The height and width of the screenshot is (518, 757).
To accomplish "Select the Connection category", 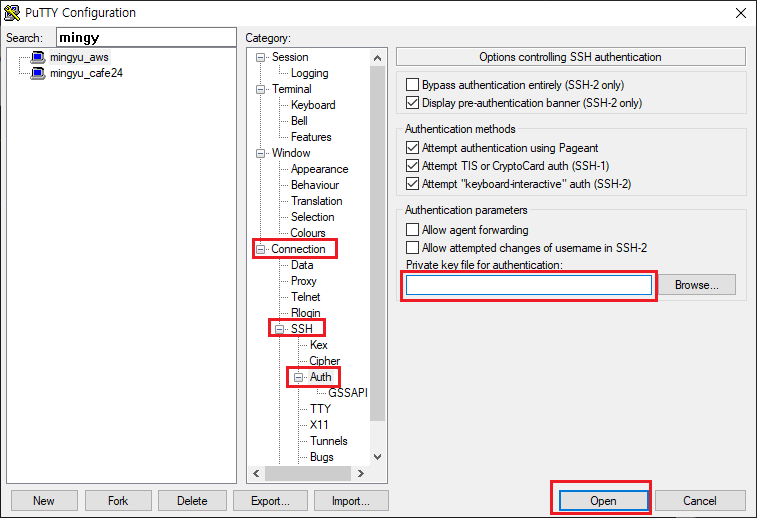I will (298, 249).
